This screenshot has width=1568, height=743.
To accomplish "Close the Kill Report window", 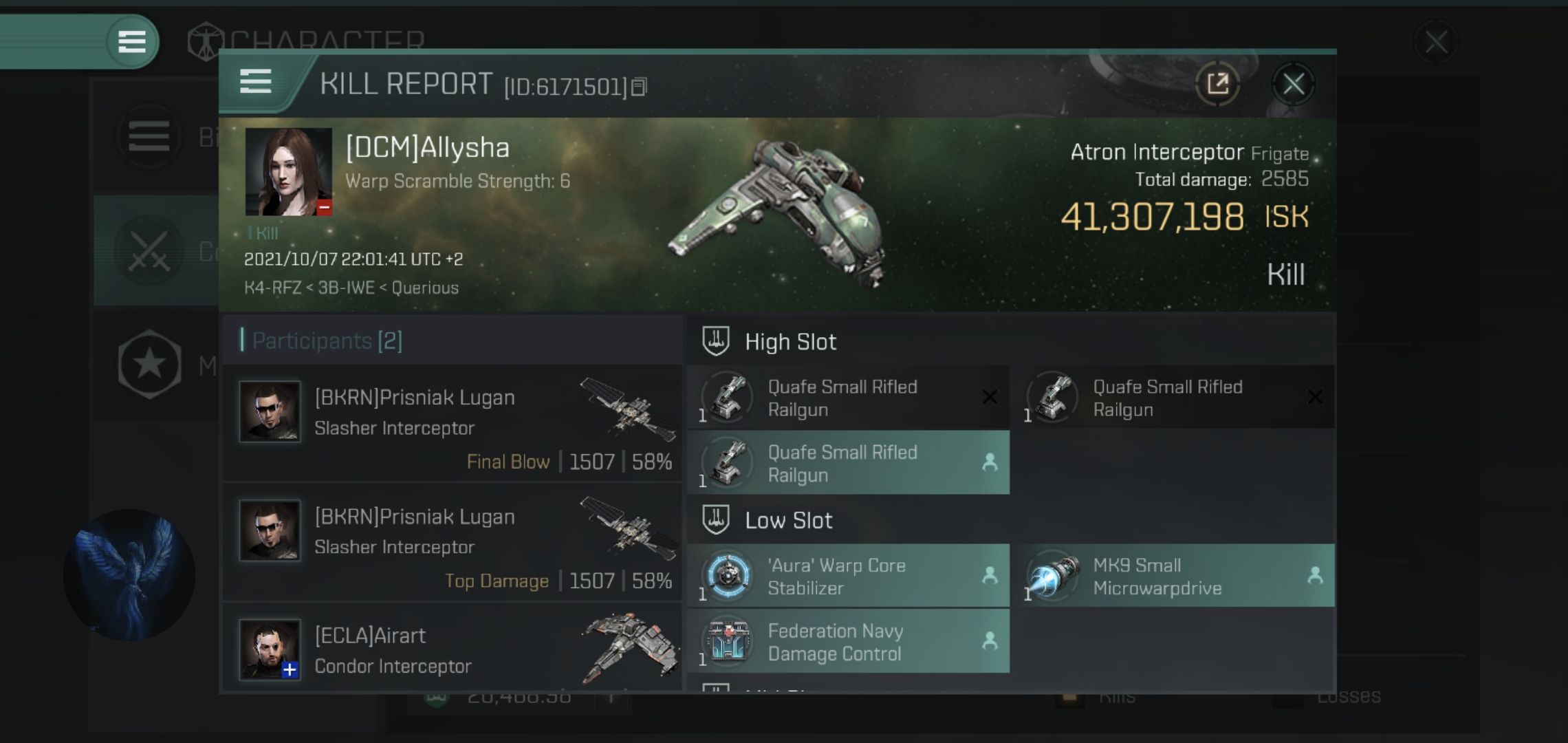I will 1293,85.
